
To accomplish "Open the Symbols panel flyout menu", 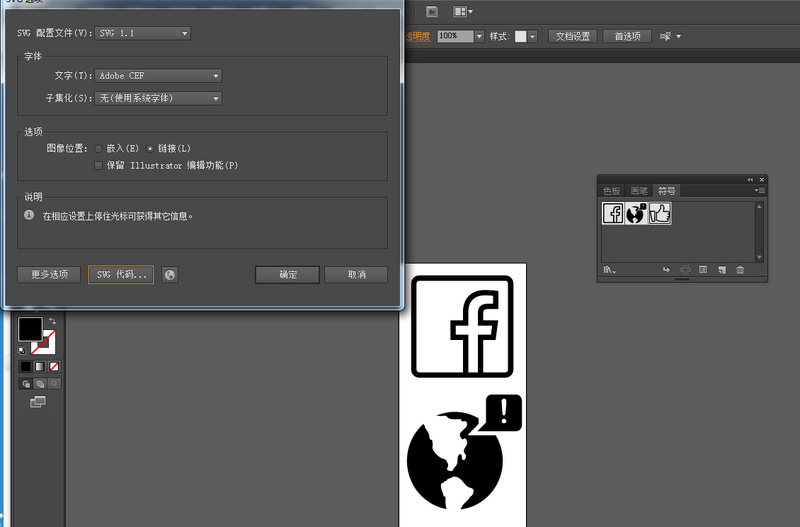I will pos(760,190).
